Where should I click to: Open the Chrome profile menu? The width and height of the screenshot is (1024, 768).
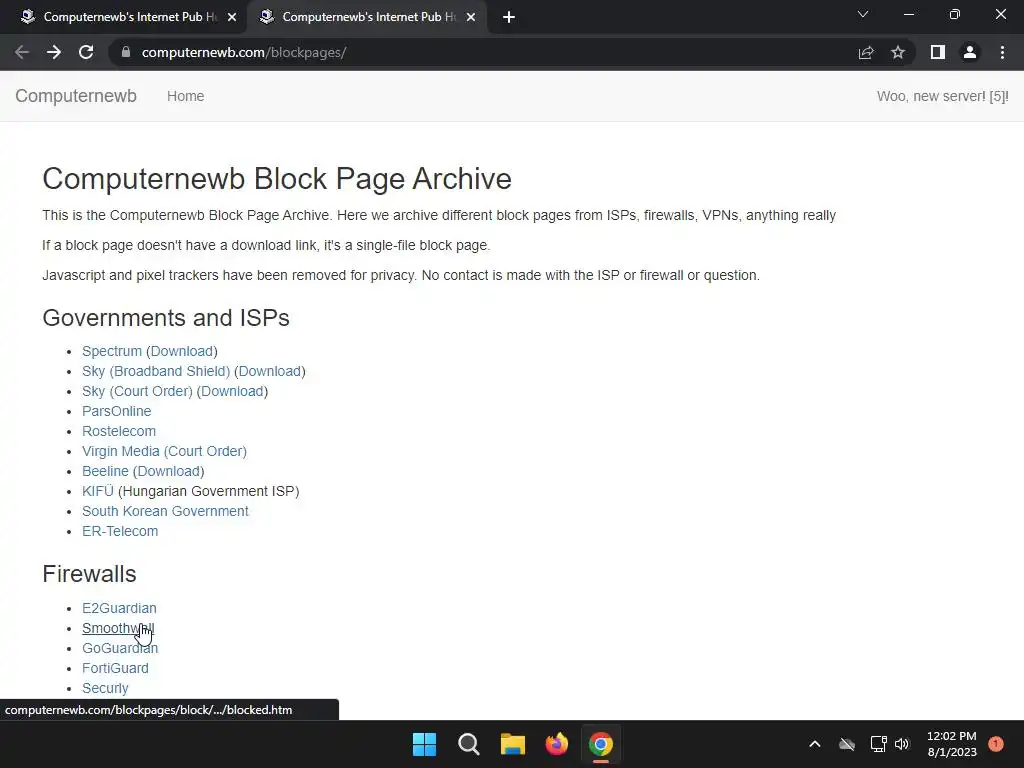pyautogui.click(x=970, y=52)
